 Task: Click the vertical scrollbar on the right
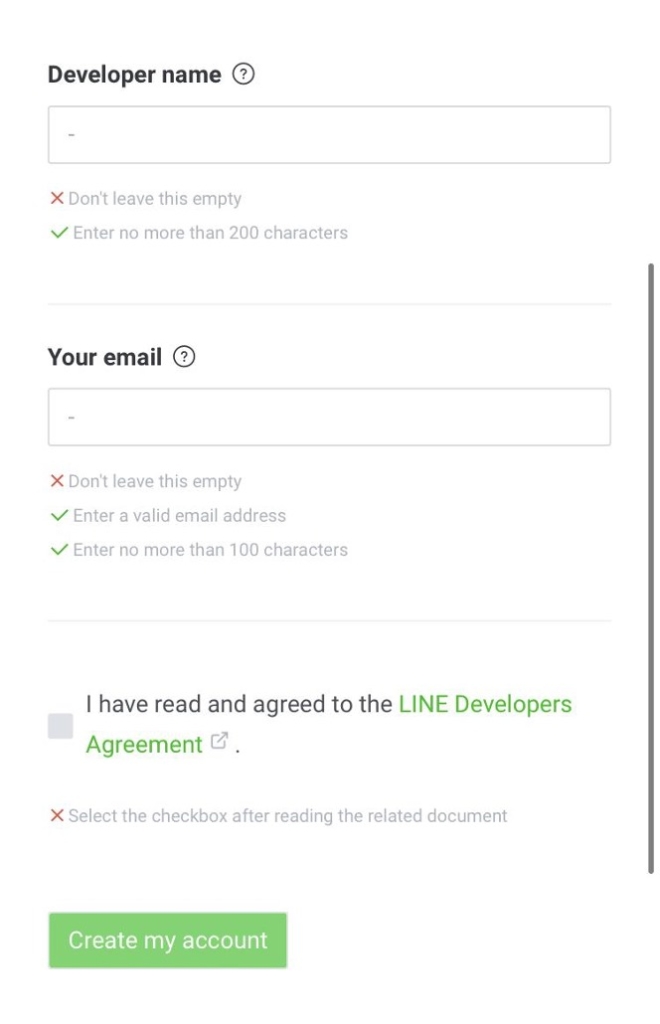[x=651, y=568]
